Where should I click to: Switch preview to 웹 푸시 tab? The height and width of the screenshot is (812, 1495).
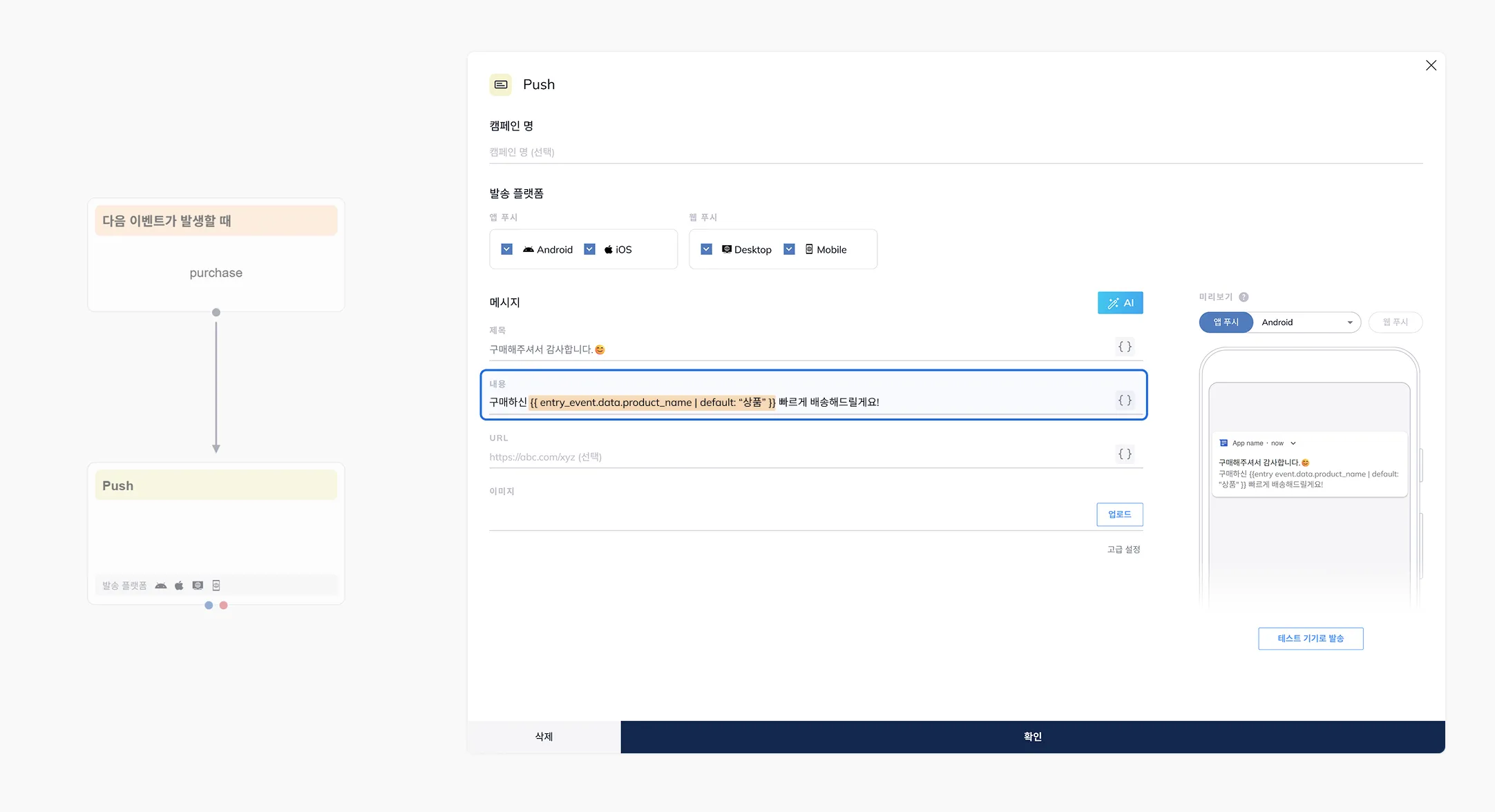1396,322
